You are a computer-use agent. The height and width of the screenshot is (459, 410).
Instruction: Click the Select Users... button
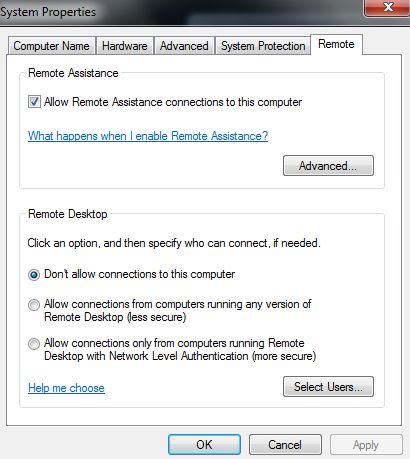[328, 387]
